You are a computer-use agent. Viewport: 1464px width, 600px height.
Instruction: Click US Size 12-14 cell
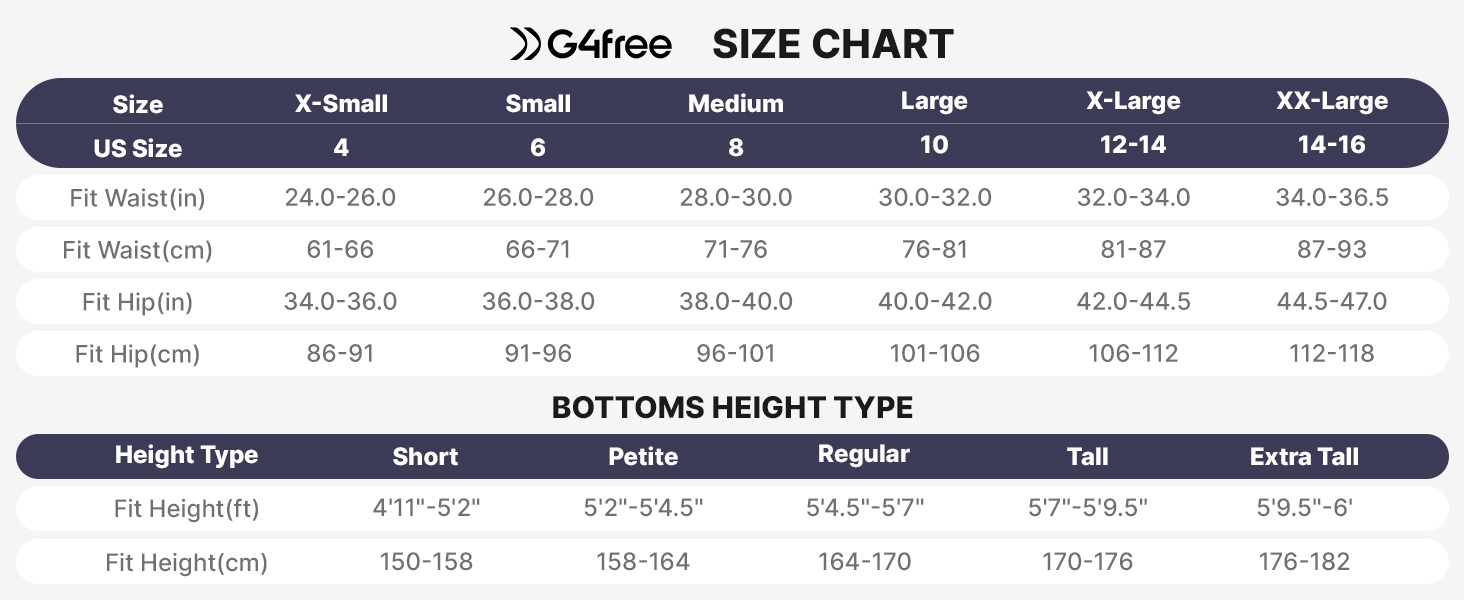pyautogui.click(x=1133, y=145)
